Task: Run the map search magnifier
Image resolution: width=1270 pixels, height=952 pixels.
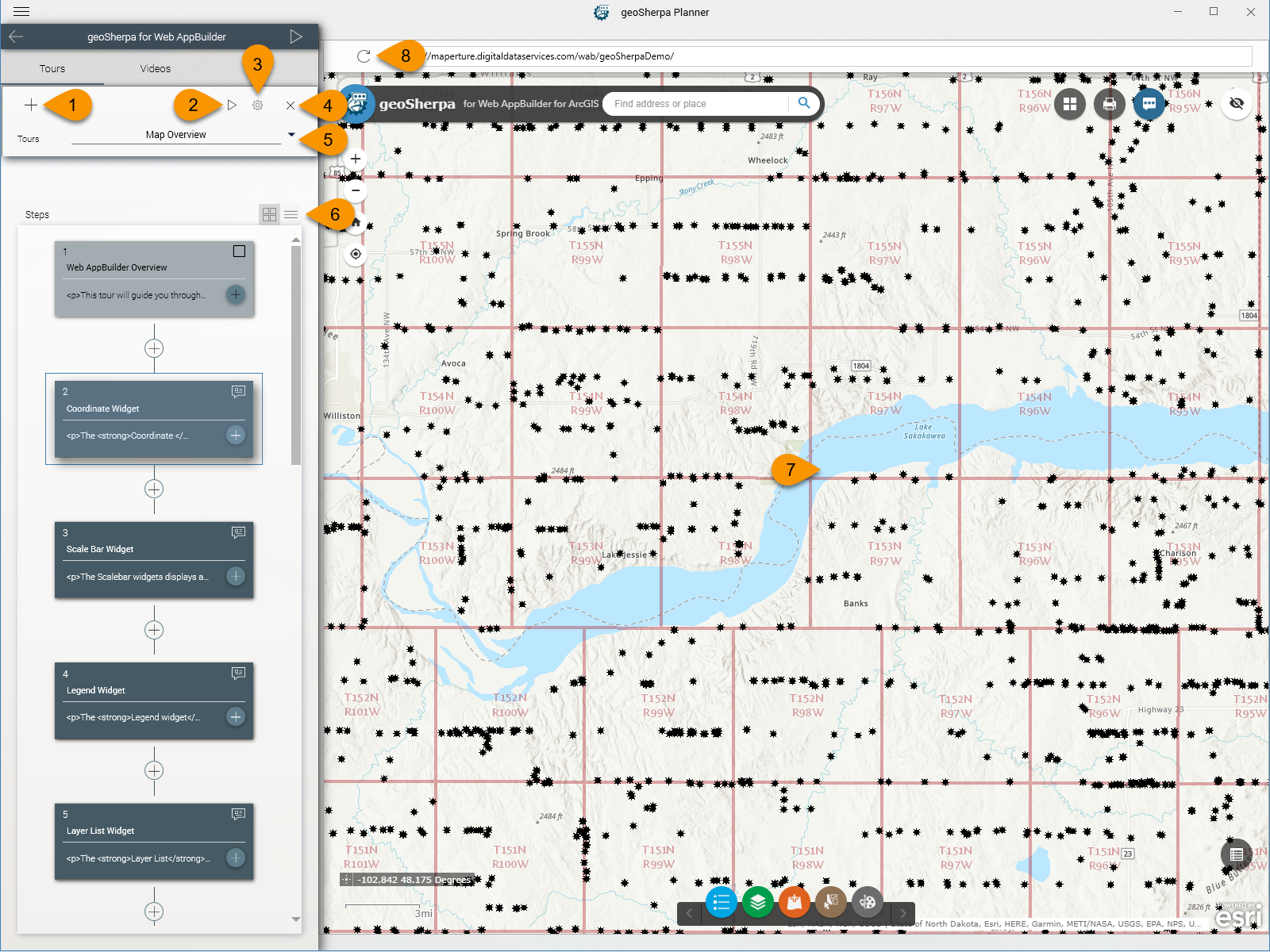Action: pyautogui.click(x=804, y=103)
